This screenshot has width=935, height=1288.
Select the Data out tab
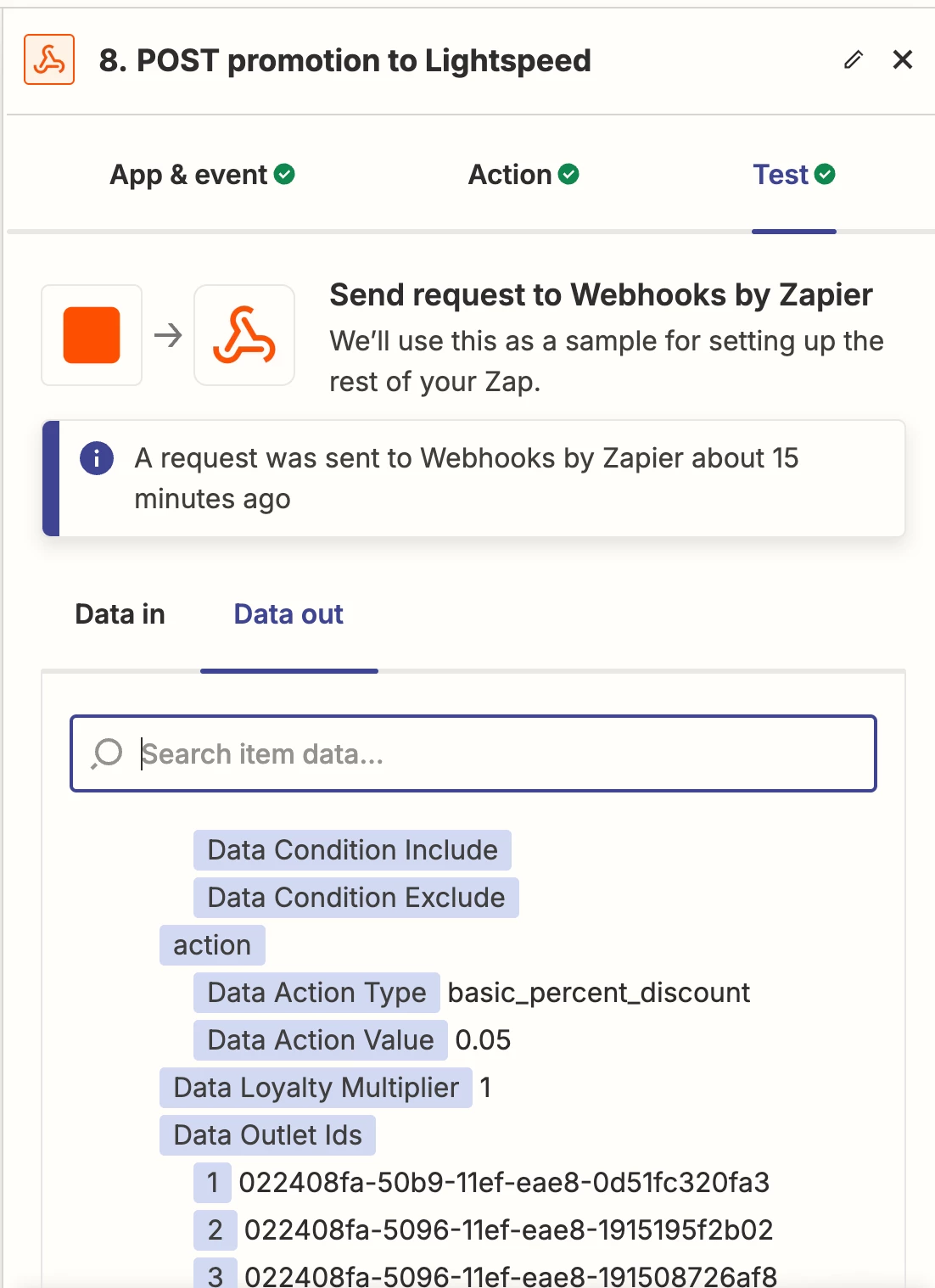288,614
